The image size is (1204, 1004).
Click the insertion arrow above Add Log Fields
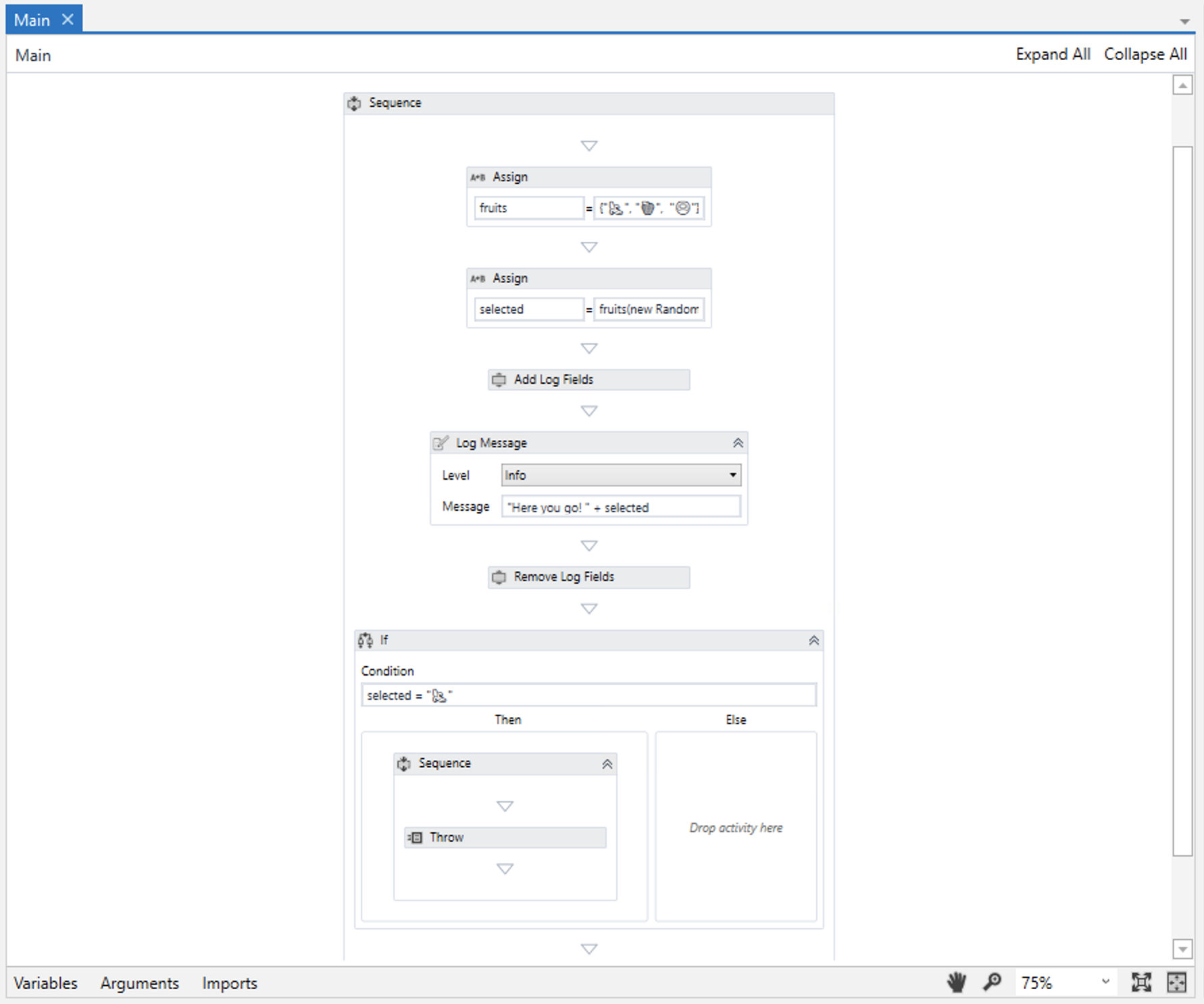tap(589, 349)
